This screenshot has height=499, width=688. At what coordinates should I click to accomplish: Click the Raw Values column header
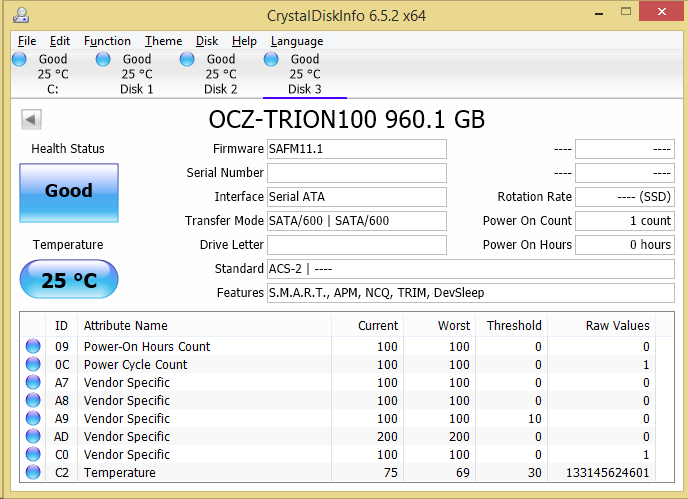(617, 326)
